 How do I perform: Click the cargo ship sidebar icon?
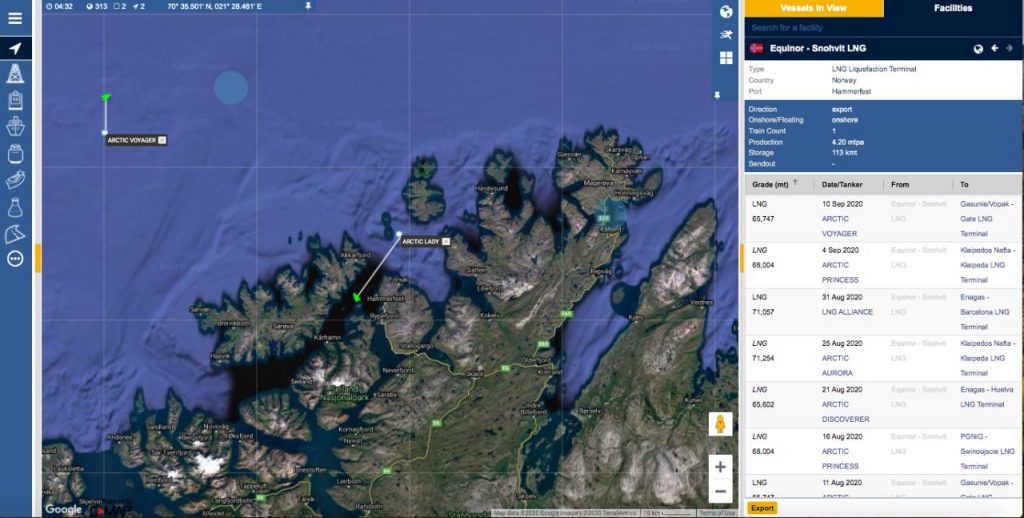(x=15, y=127)
